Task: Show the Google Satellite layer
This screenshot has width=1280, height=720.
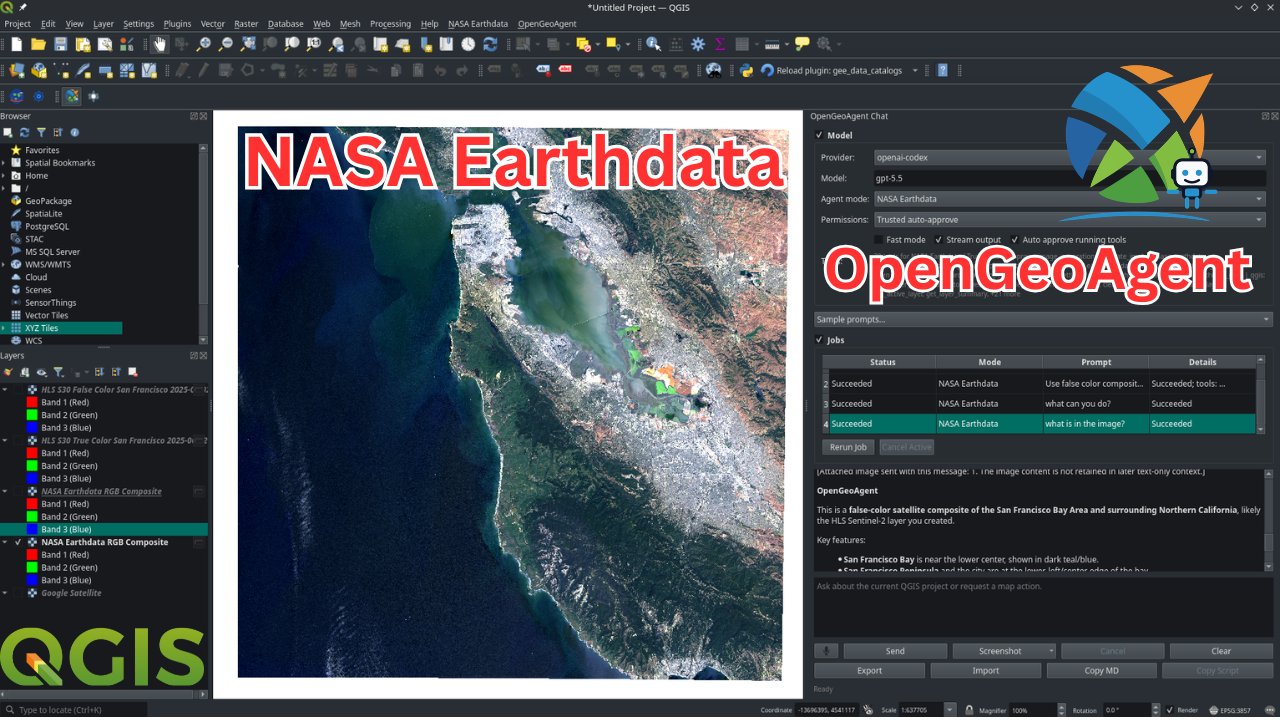Action: click(18, 593)
